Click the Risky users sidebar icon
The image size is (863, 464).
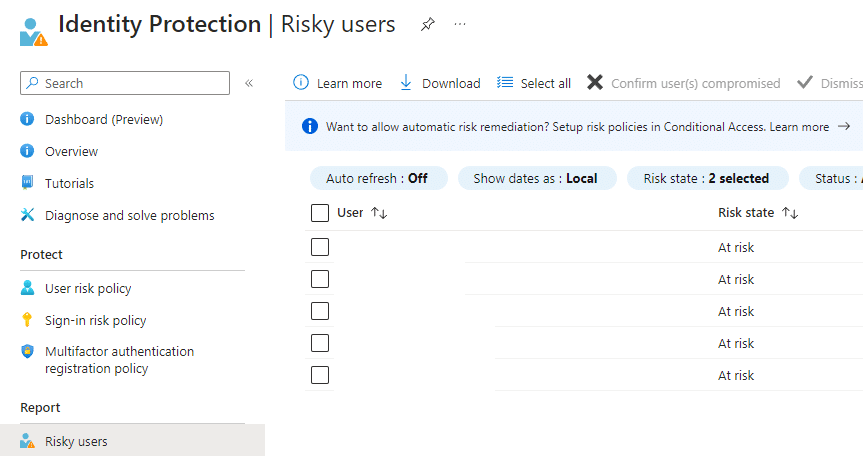[x=27, y=441]
